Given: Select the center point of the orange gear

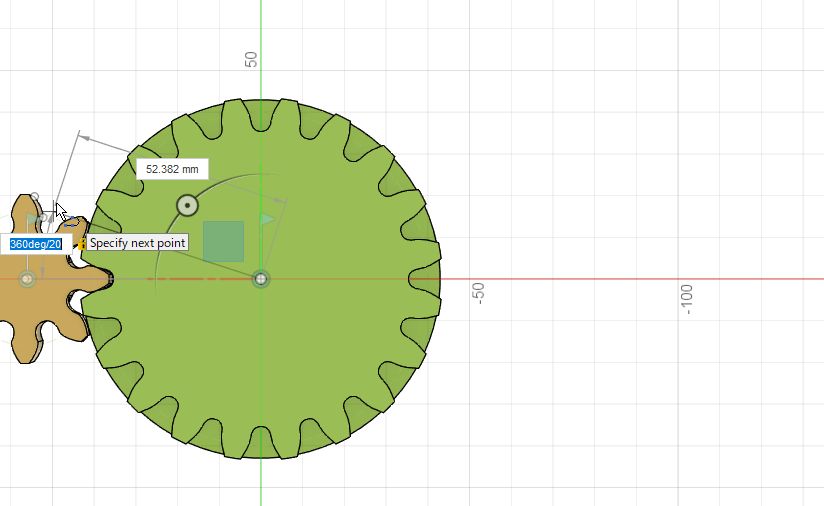Looking at the screenshot, I should pyautogui.click(x=27, y=279).
